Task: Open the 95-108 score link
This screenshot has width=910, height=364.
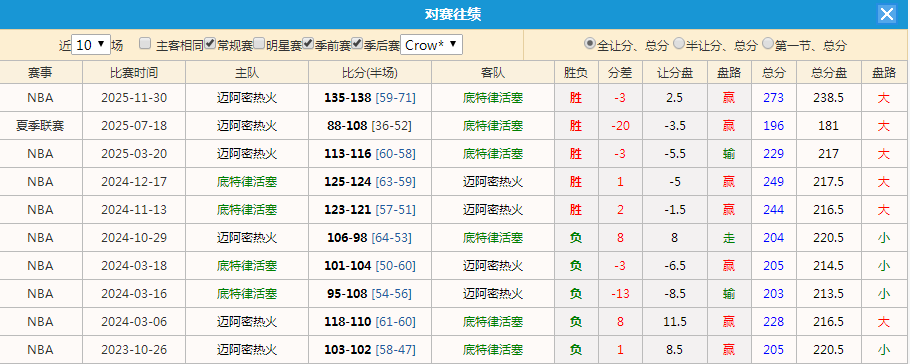Action: (347, 294)
